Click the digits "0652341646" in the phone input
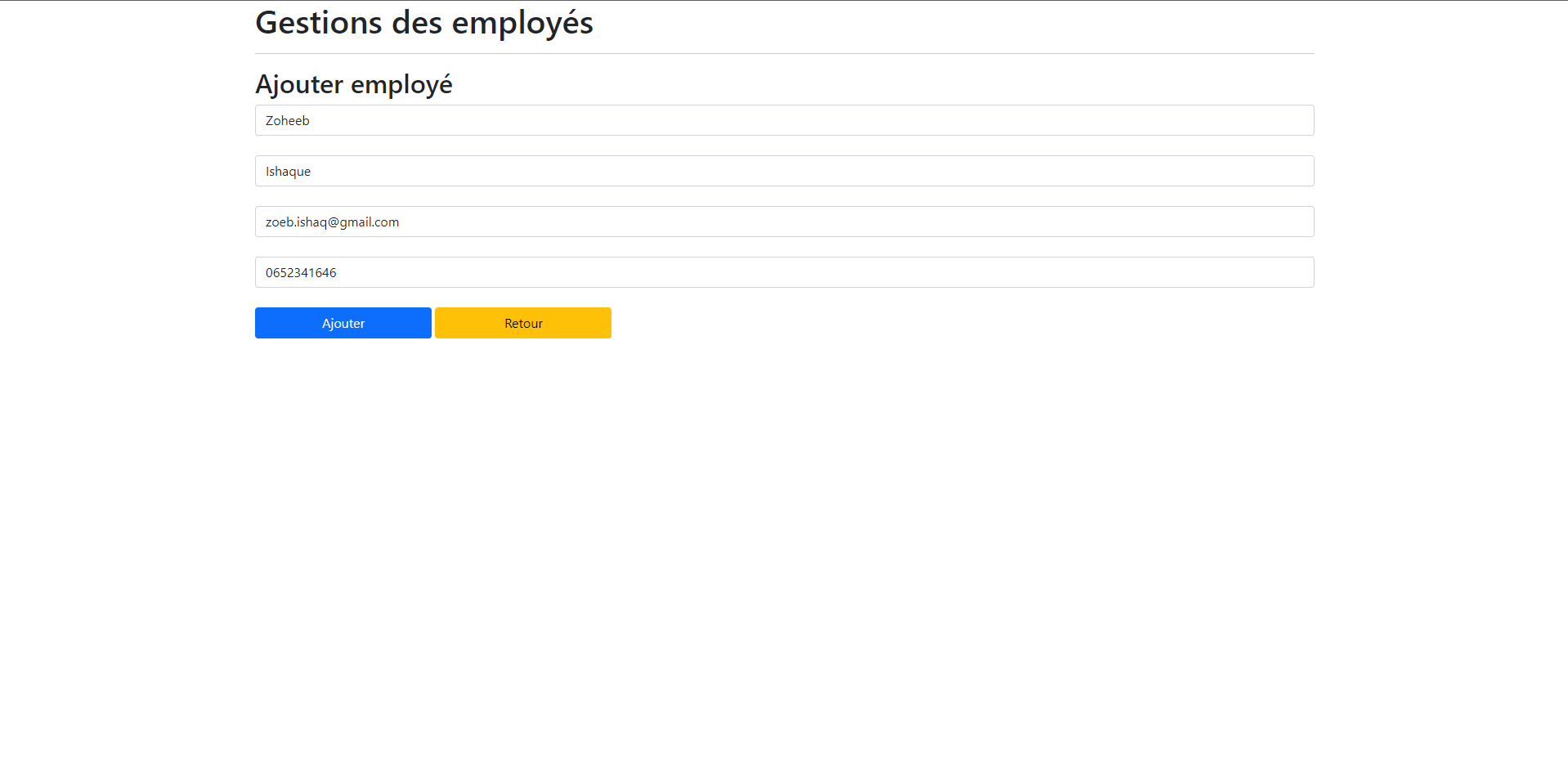This screenshot has width=1568, height=766. click(301, 273)
